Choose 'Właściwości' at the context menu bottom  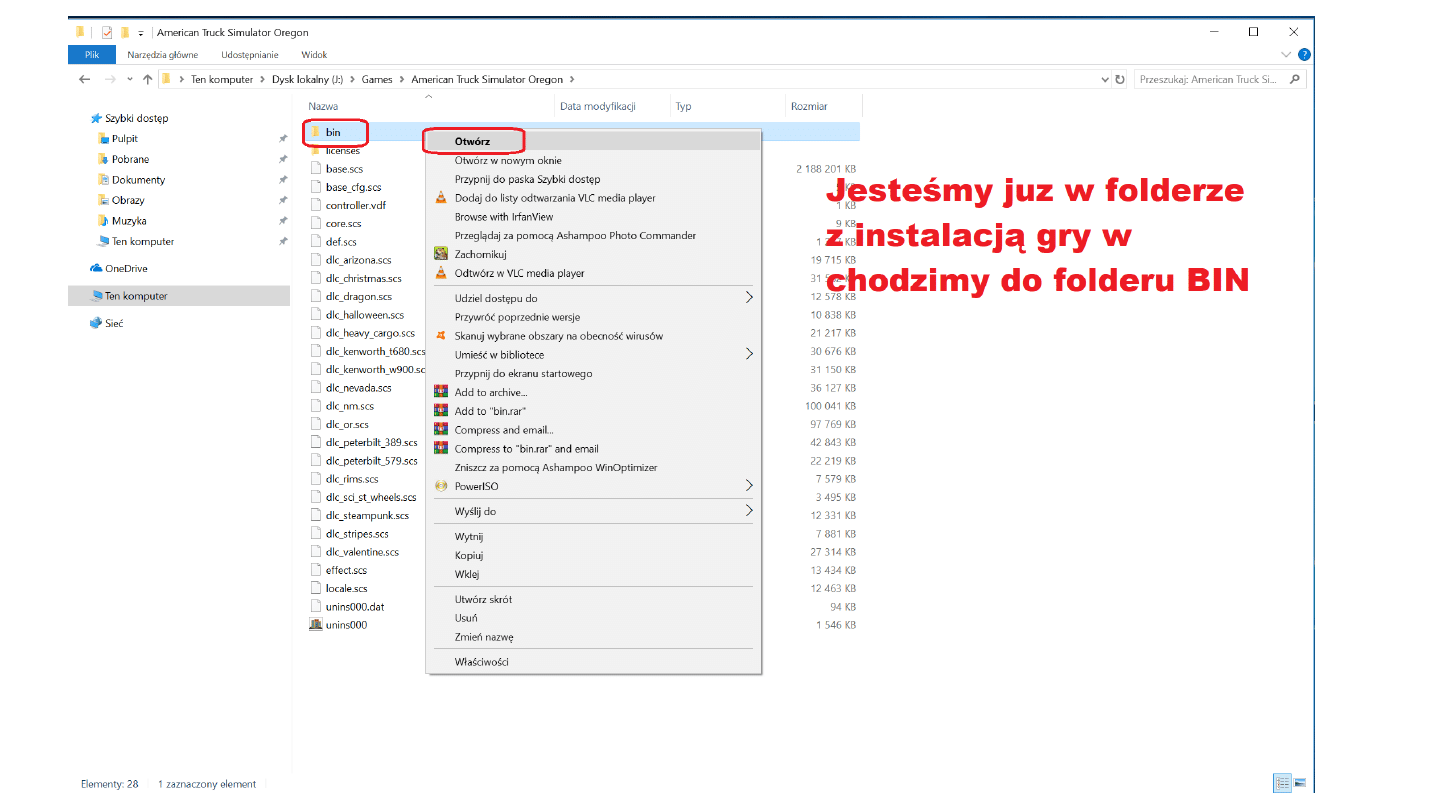pos(481,662)
